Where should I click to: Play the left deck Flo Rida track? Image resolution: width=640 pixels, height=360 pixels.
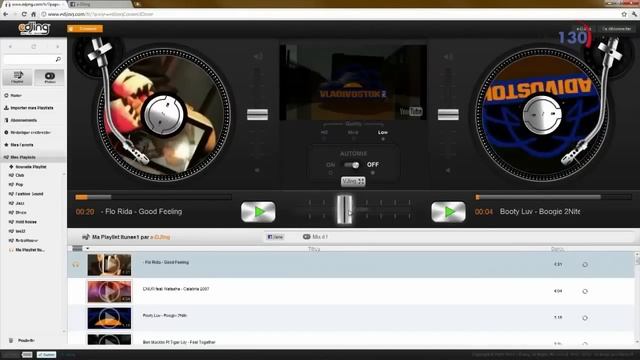258,212
